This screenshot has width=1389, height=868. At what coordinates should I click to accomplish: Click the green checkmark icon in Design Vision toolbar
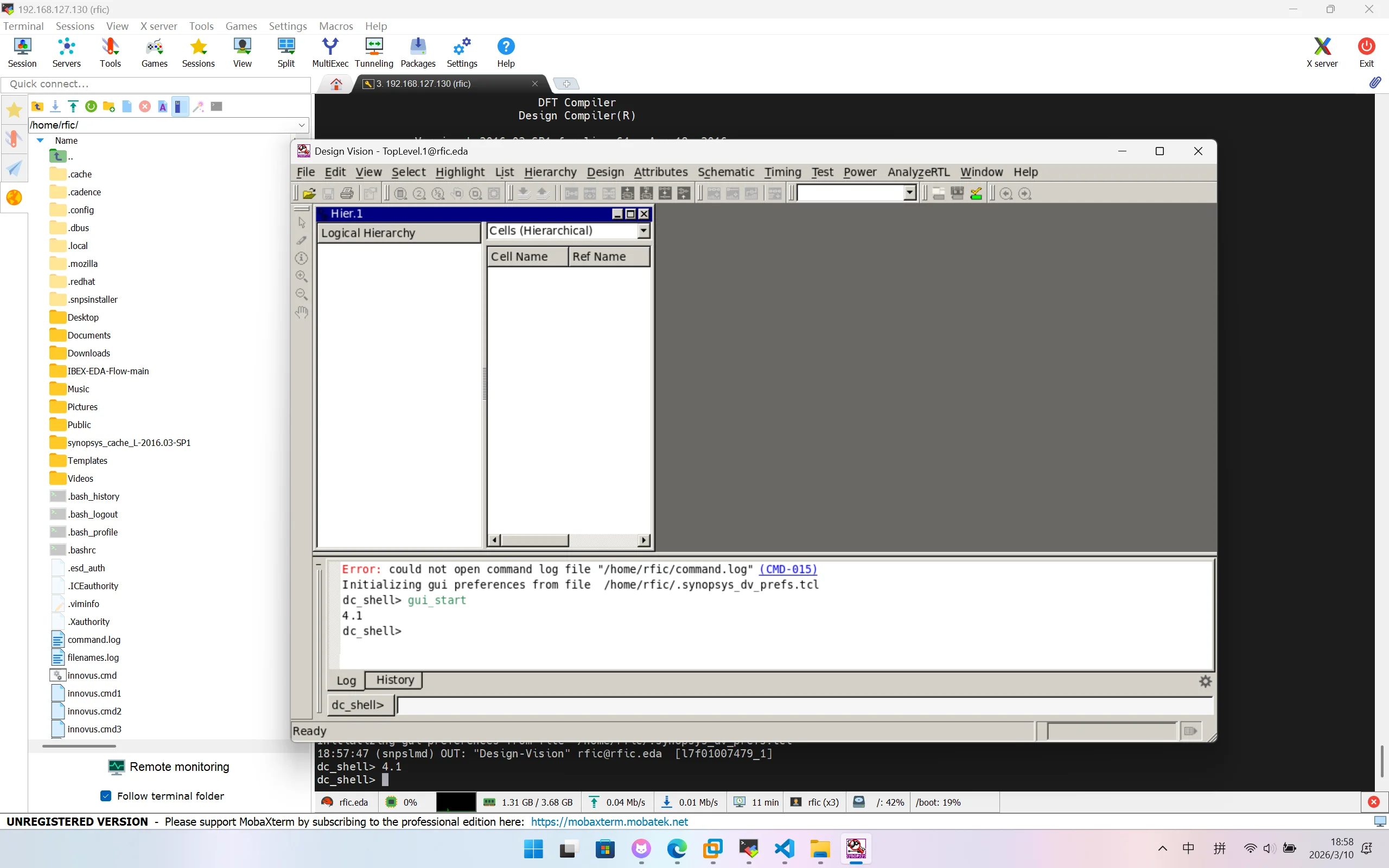[976, 194]
